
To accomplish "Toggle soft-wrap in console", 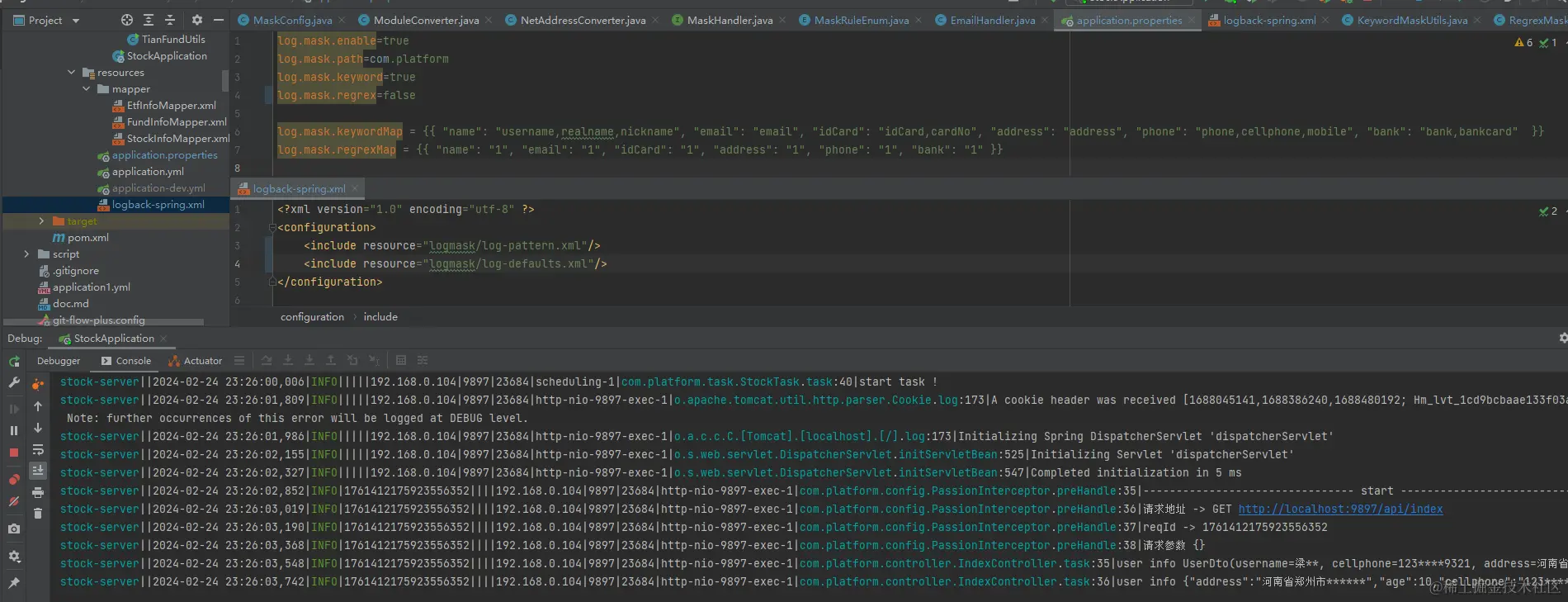I will point(38,449).
